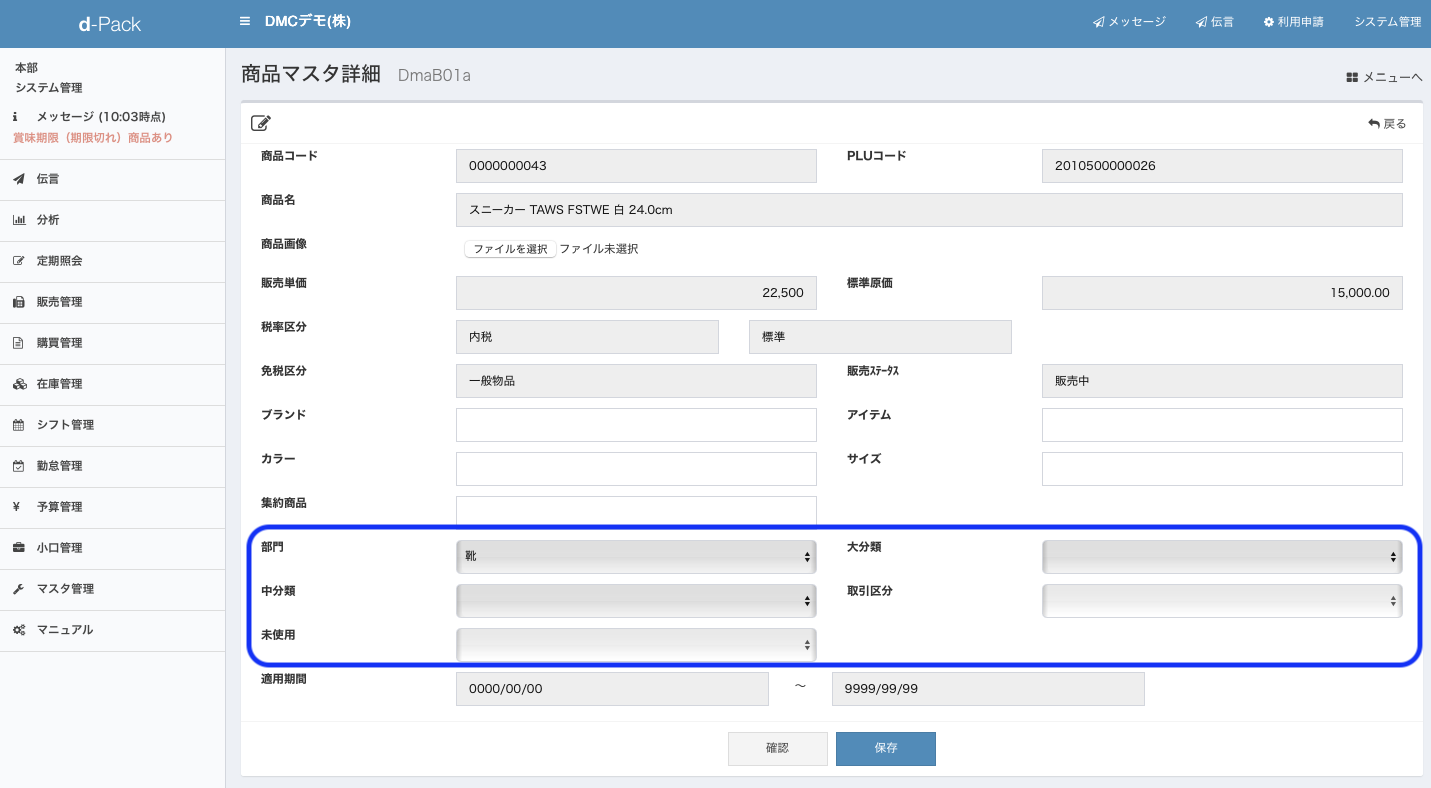Screen dimensions: 1431x788
Task: Click the 確認 button
Action: click(777, 749)
